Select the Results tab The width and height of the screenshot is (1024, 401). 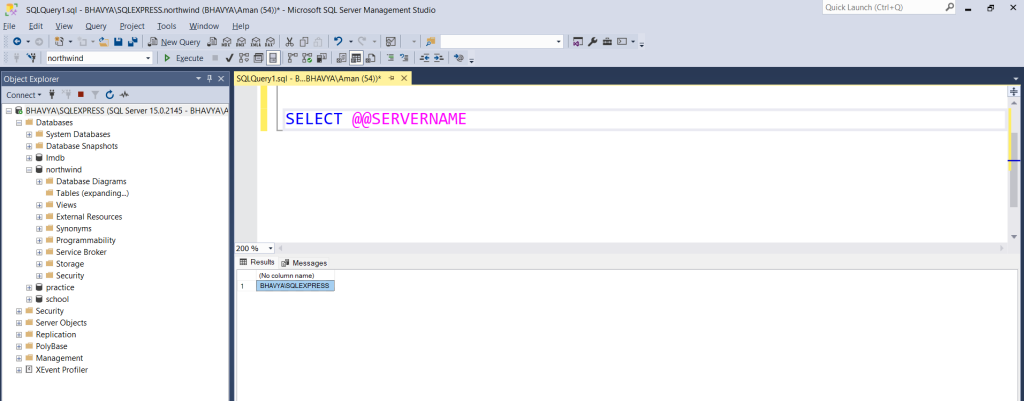click(257, 262)
